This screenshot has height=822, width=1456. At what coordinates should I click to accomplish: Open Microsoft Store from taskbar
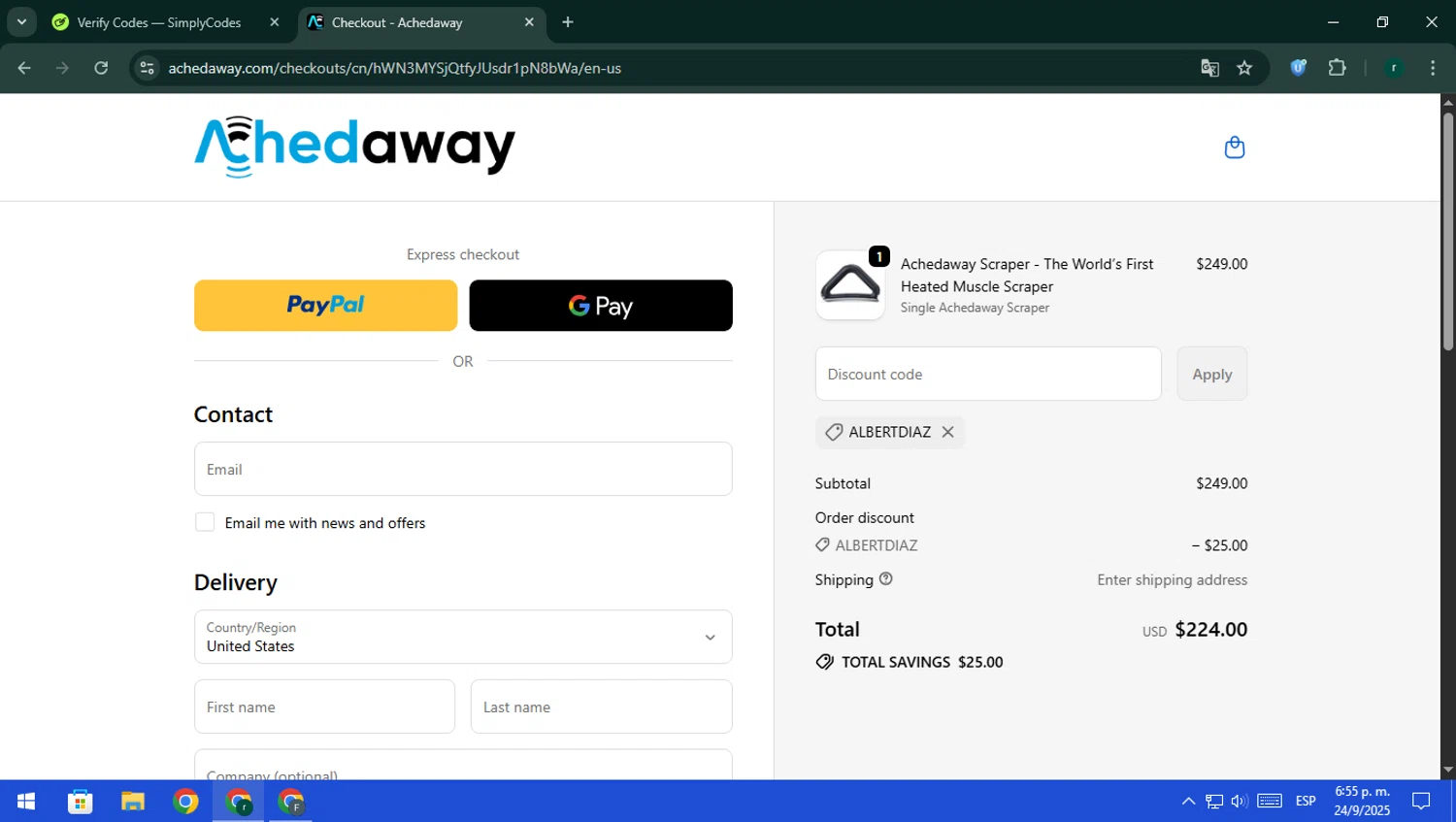[x=80, y=802]
